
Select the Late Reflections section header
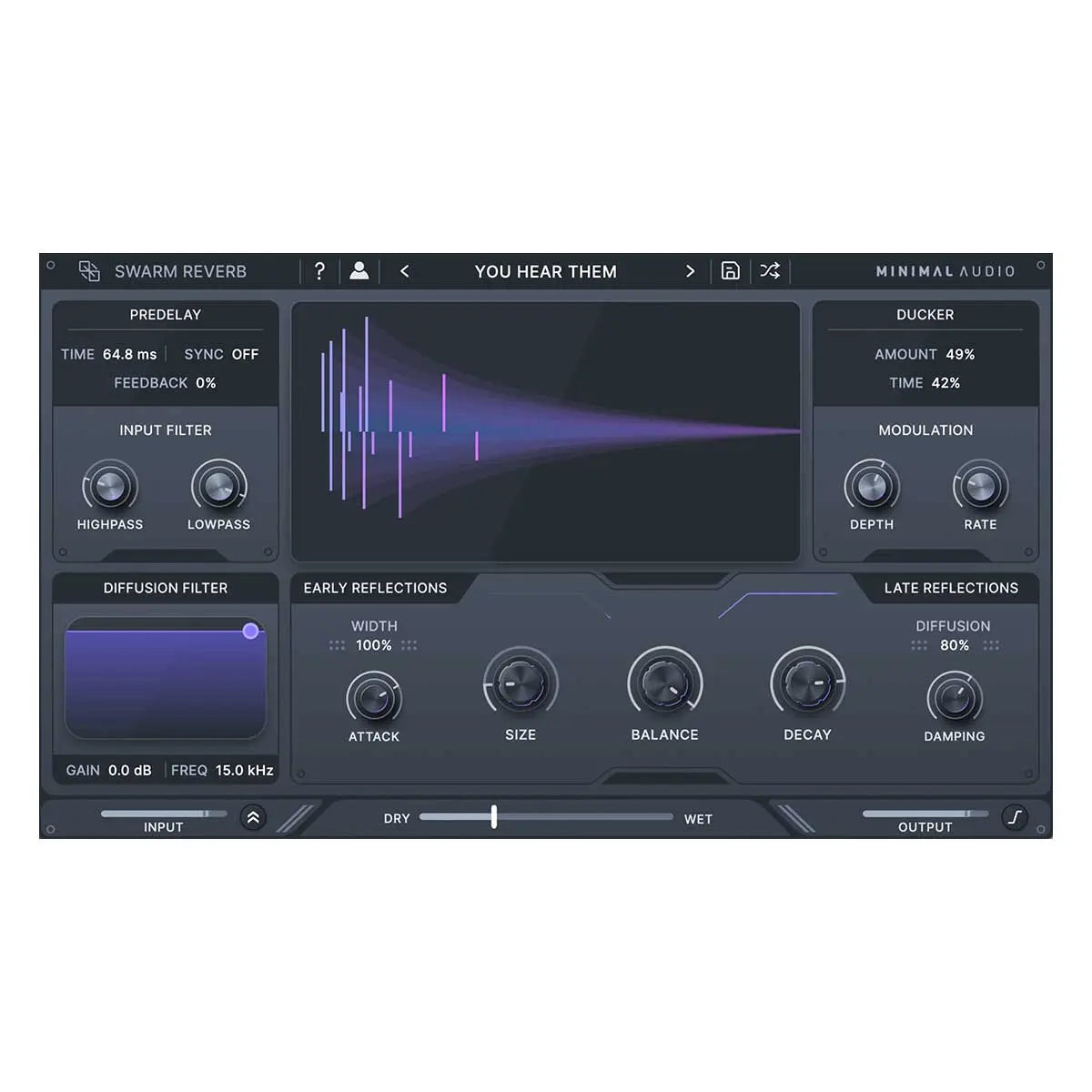coord(952,588)
